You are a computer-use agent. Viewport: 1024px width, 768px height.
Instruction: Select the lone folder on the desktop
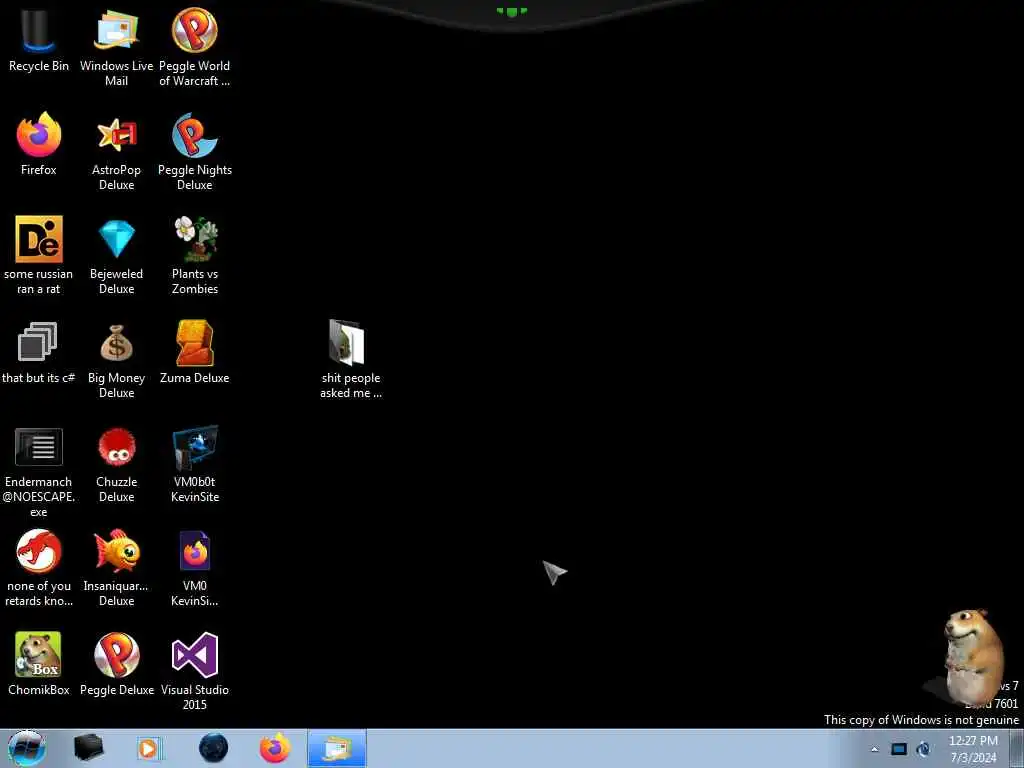click(351, 359)
